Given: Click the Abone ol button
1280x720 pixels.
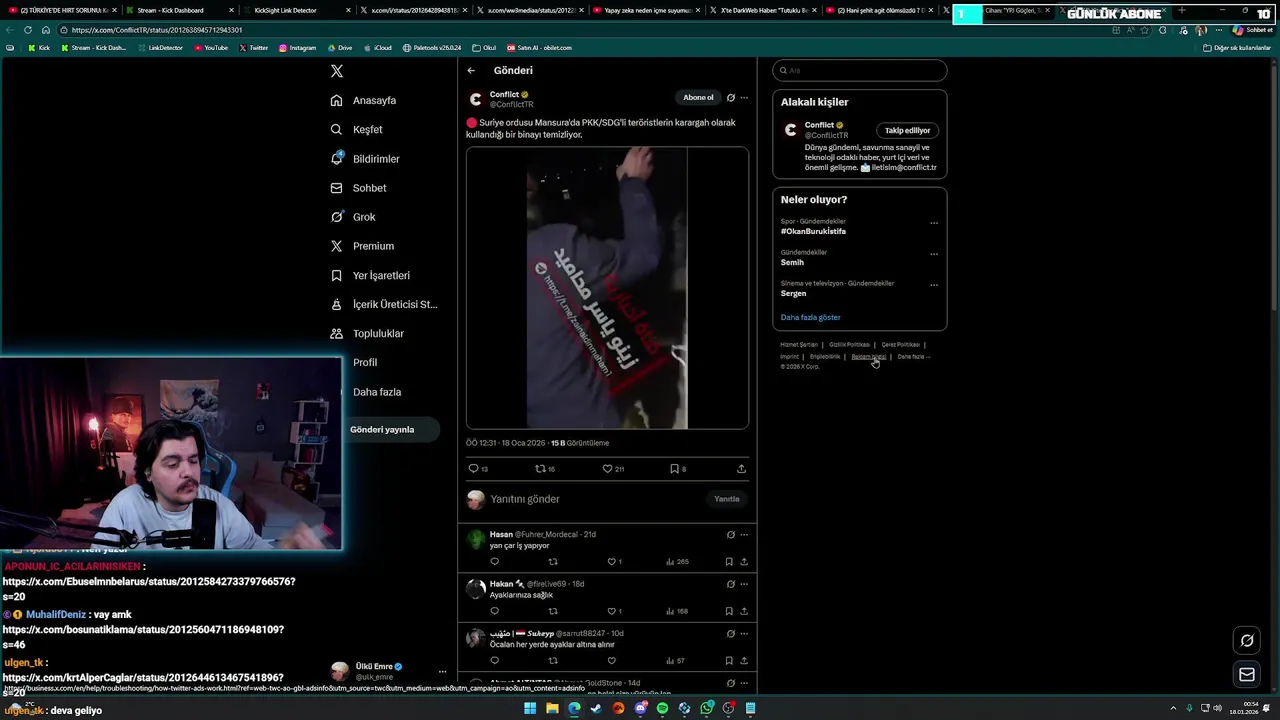Looking at the screenshot, I should click(698, 97).
